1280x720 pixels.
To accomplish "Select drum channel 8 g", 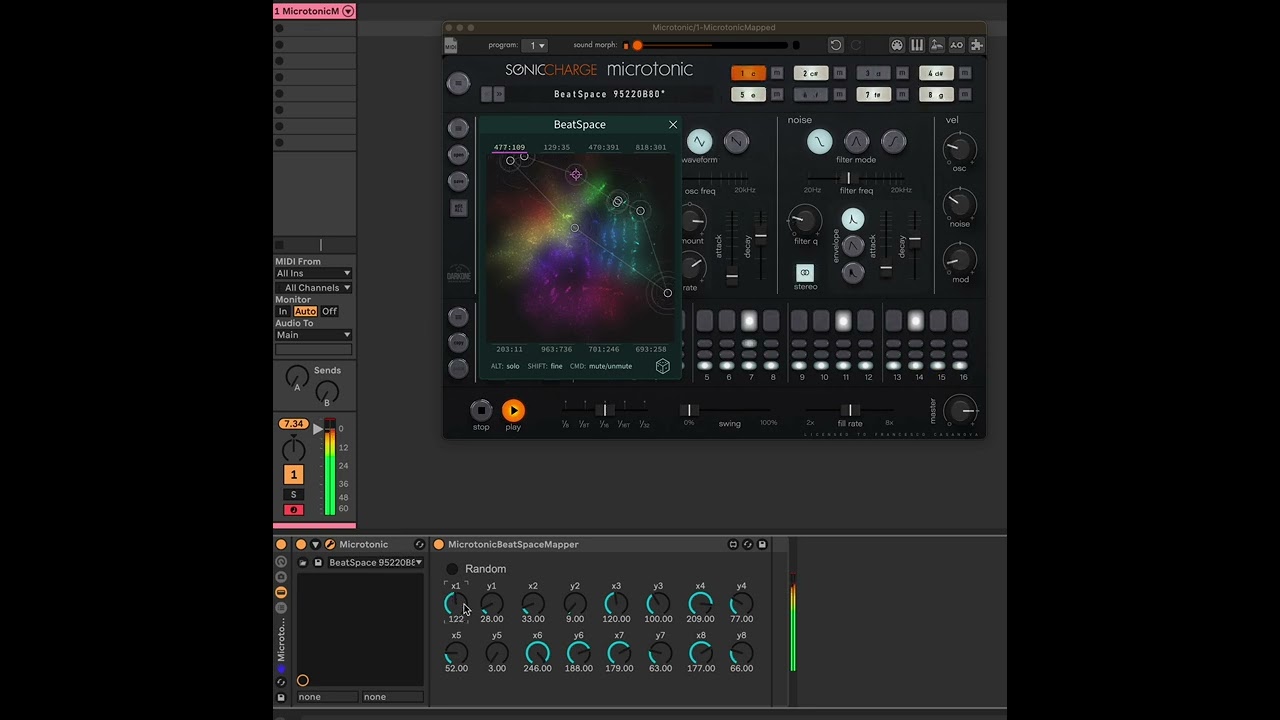I will click(936, 95).
